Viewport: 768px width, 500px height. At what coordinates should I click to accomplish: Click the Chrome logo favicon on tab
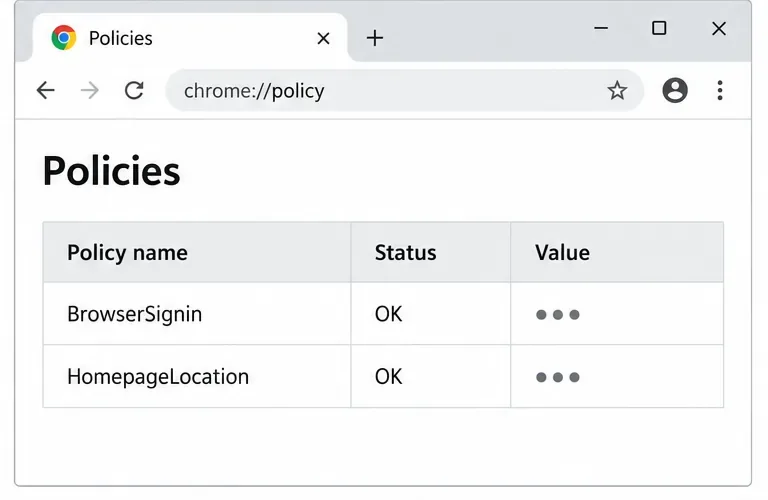pyautogui.click(x=64, y=38)
